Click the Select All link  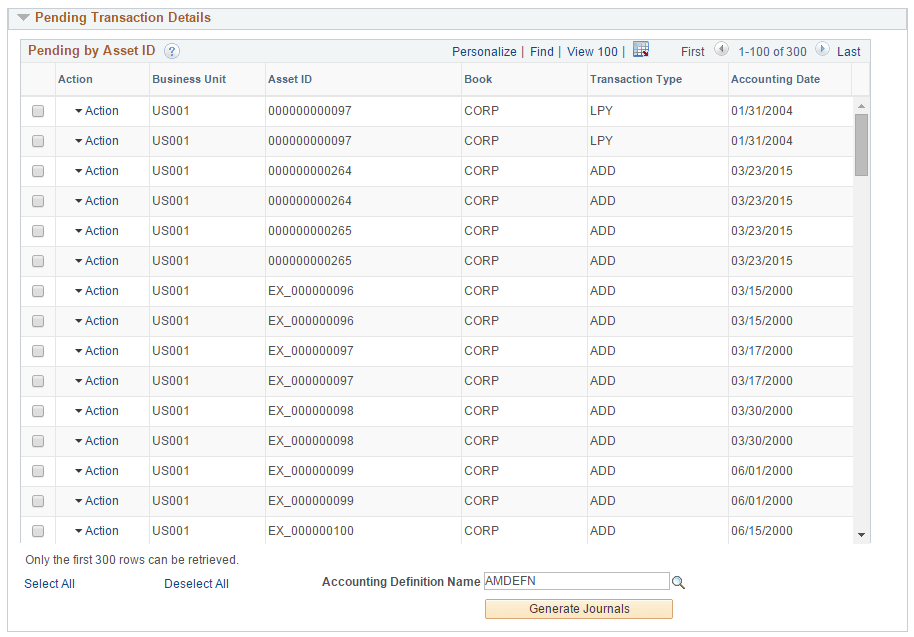(x=49, y=583)
